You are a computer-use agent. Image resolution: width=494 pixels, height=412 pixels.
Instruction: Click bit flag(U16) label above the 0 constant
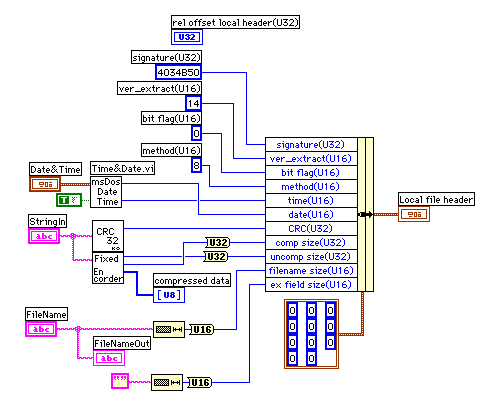tap(171, 119)
